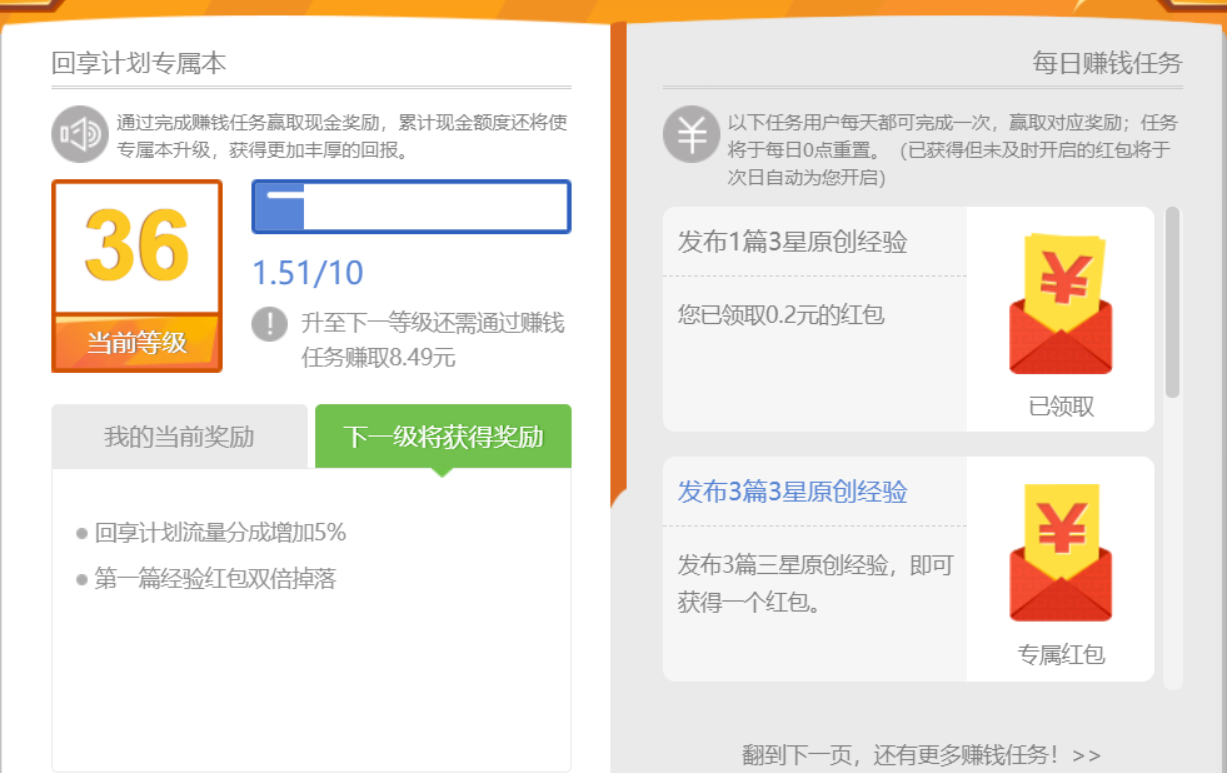Click the daily tasks list scrollbar
Viewport: 1227px width, 773px height.
(1173, 303)
